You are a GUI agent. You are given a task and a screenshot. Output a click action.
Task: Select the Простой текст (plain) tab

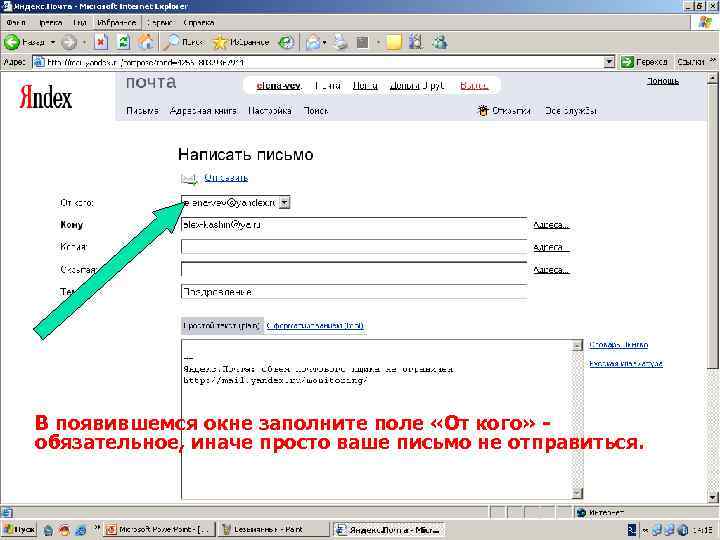click(x=222, y=326)
